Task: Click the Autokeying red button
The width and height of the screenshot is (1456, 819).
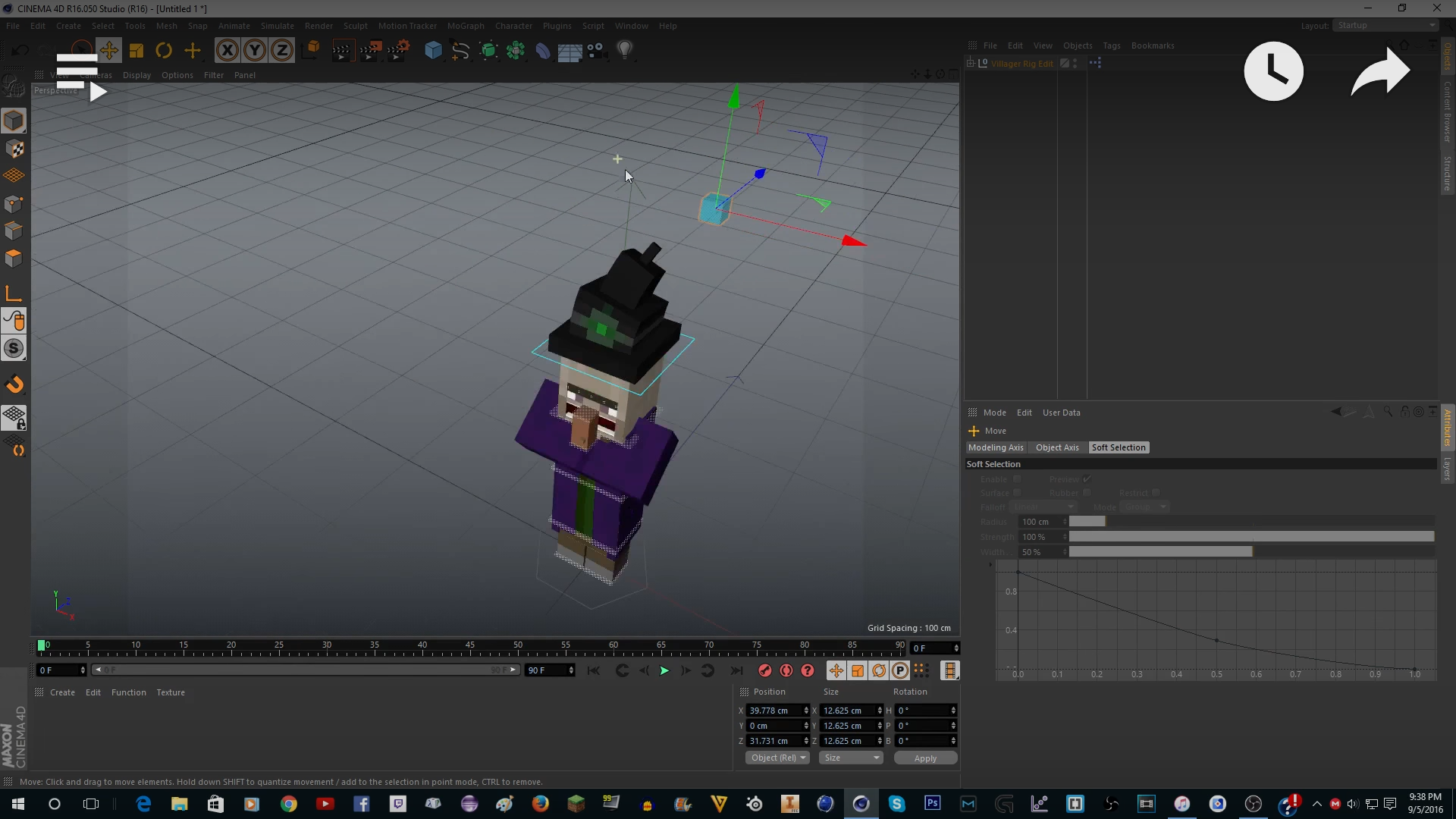Action: click(x=786, y=670)
